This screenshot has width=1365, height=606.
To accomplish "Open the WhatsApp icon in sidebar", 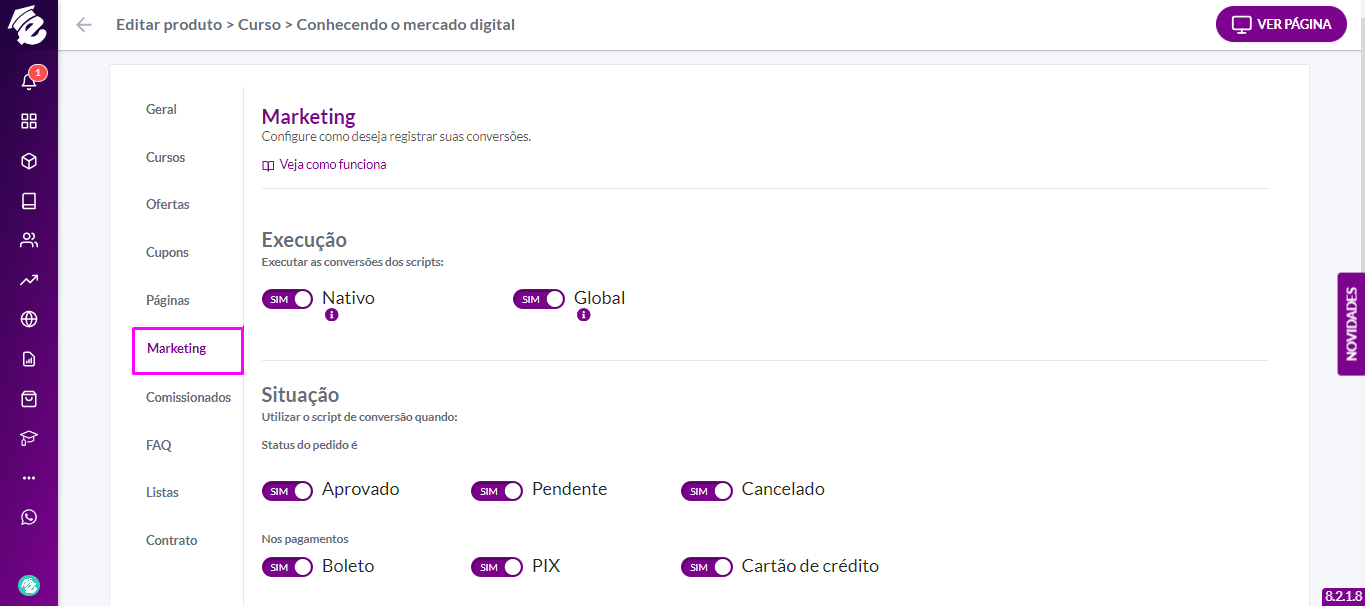I will click(29, 517).
